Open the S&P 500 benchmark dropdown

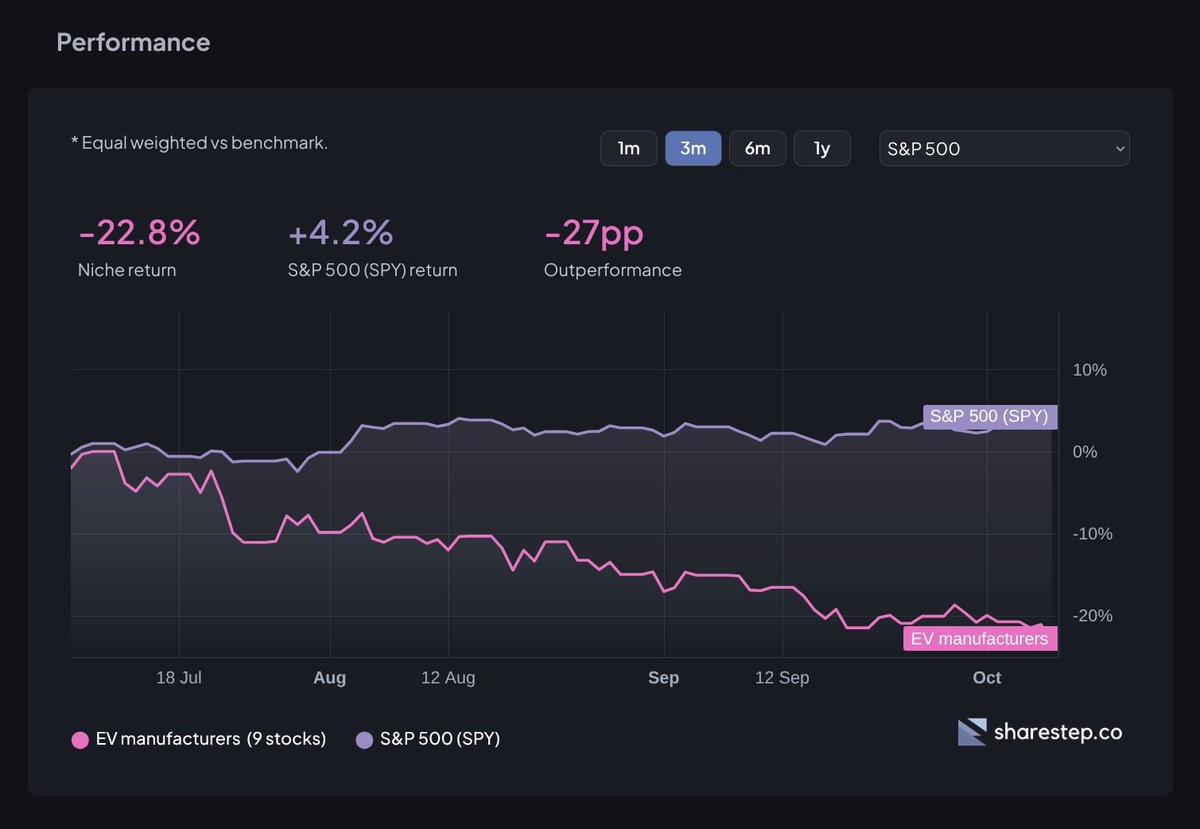click(x=1004, y=148)
